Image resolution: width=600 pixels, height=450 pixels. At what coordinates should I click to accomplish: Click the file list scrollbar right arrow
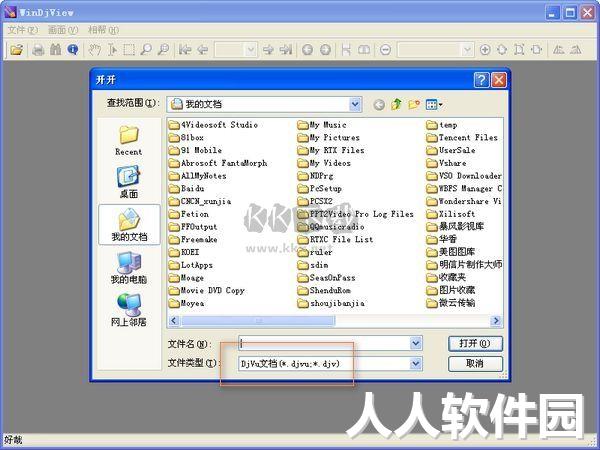pos(496,320)
